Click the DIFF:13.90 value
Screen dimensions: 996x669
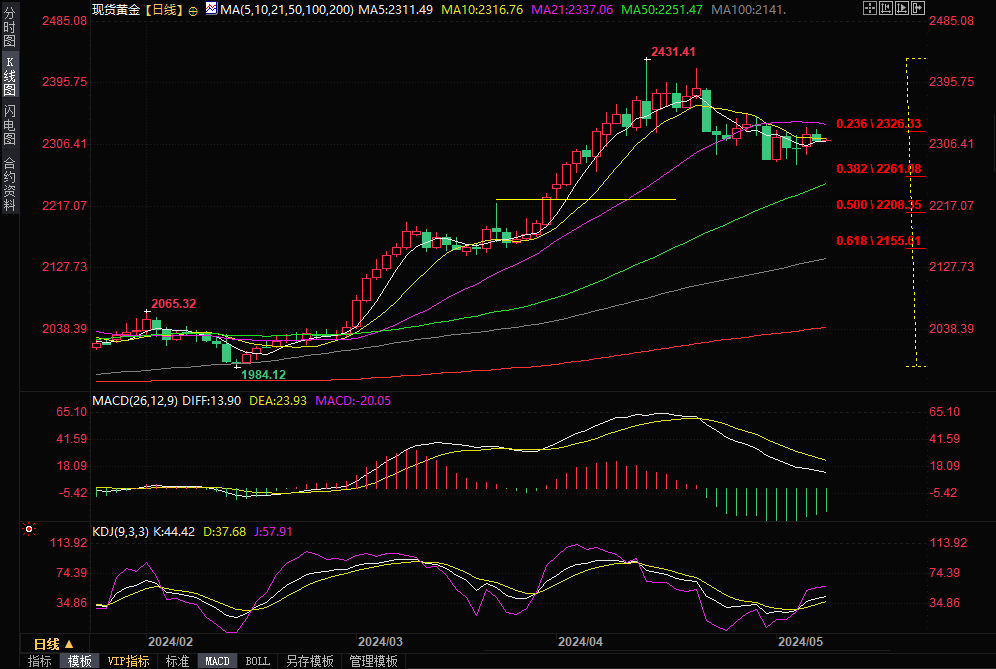pos(212,401)
